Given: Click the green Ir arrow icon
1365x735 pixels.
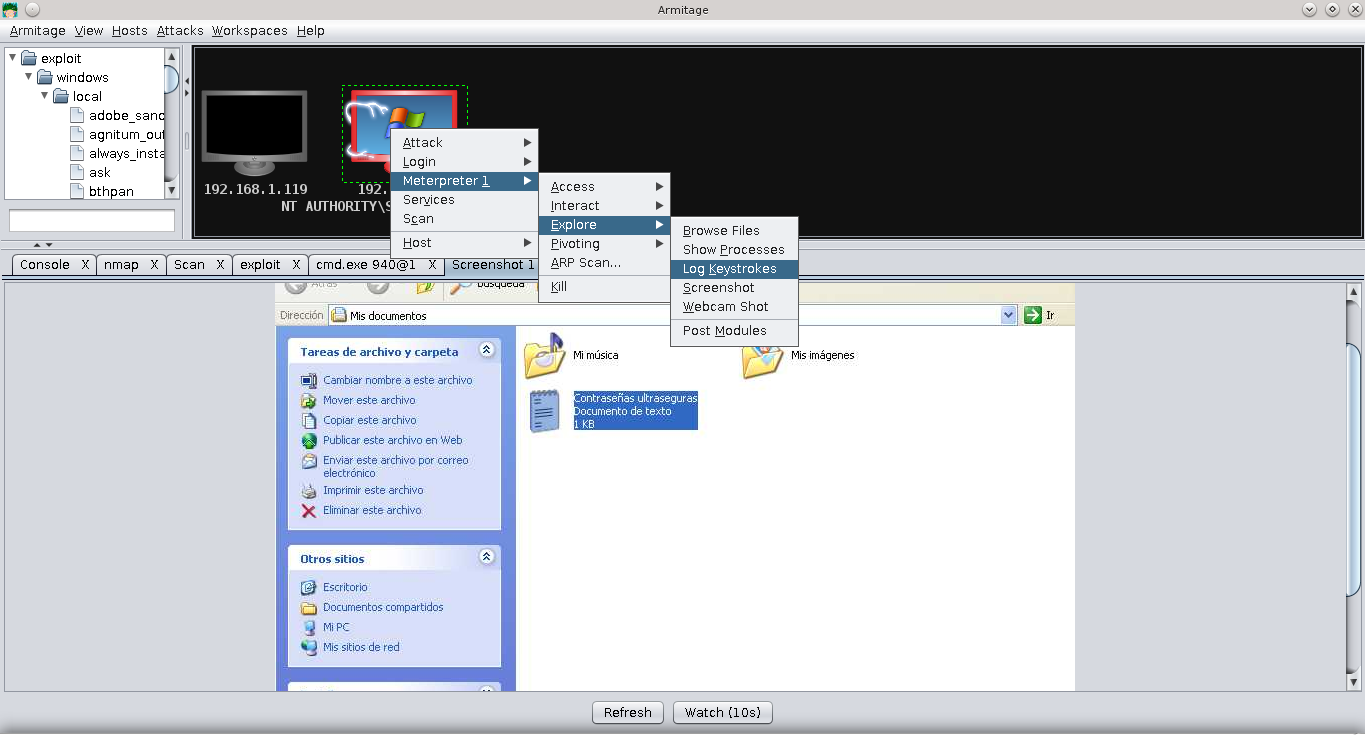Looking at the screenshot, I should coord(1031,314).
